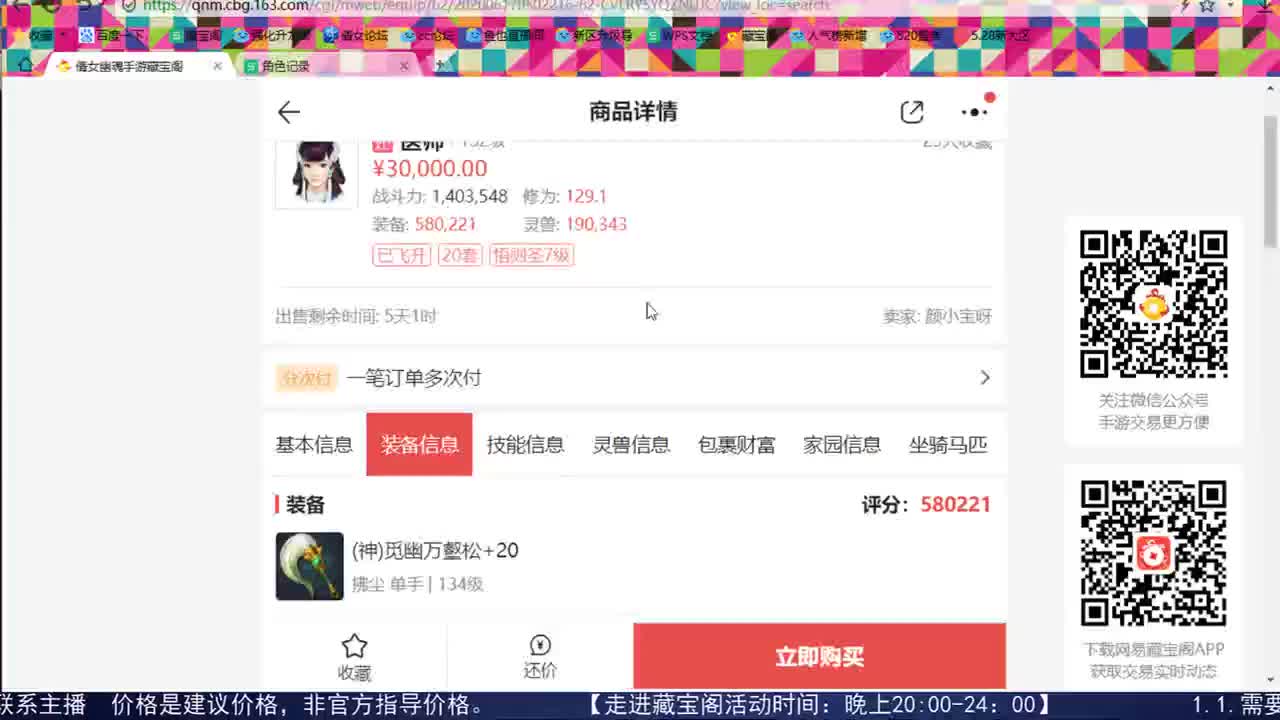
Task: Click the WeChat official account QR code
Action: pyautogui.click(x=1154, y=307)
